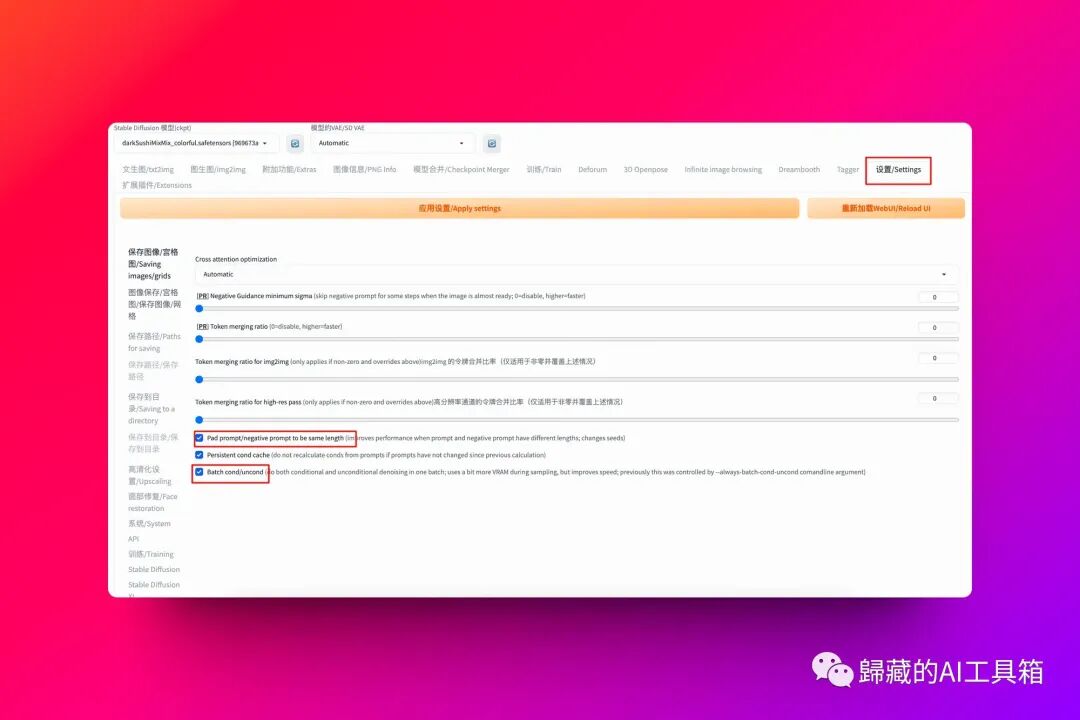Focus the [PR] Token merging ratio number field

click(937, 327)
